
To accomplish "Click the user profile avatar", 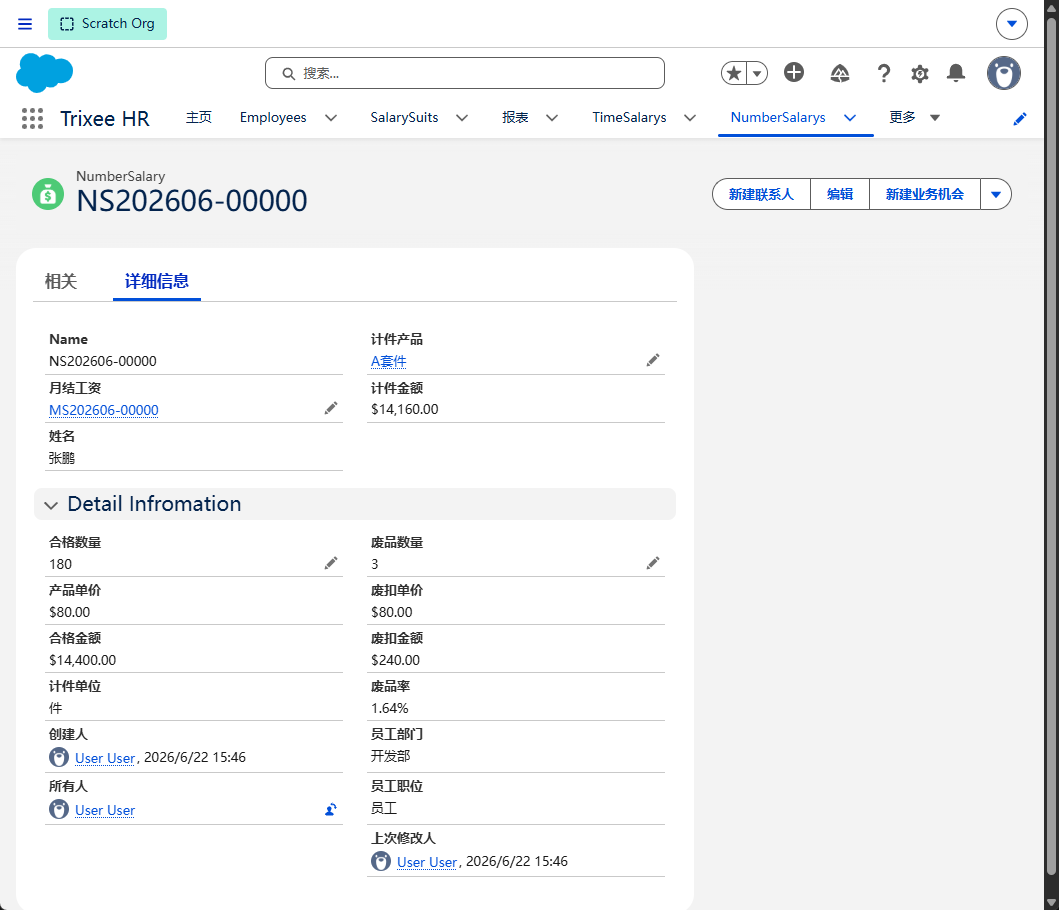I will click(x=1004, y=73).
